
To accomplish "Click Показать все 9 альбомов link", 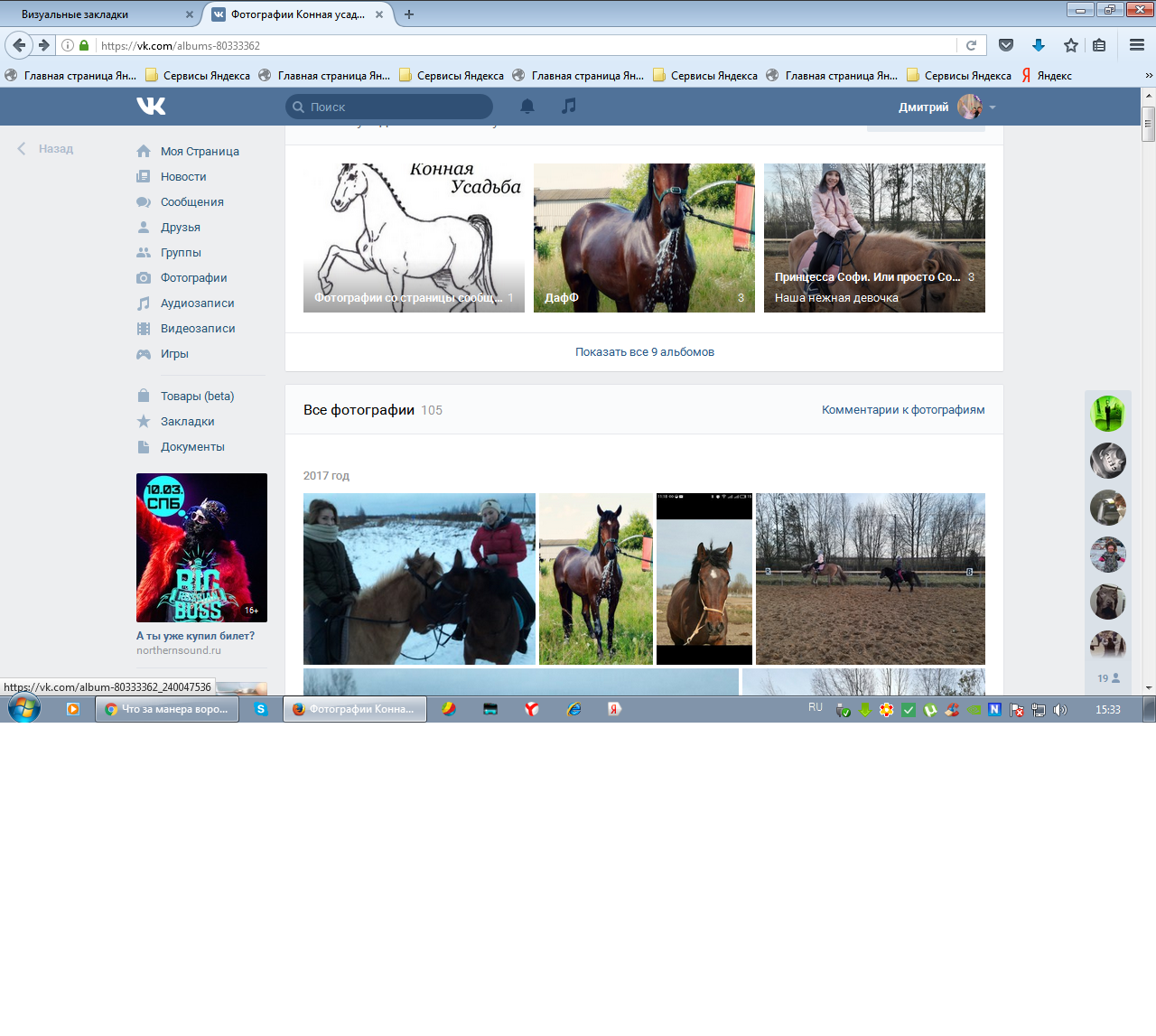I will pyautogui.click(x=645, y=352).
